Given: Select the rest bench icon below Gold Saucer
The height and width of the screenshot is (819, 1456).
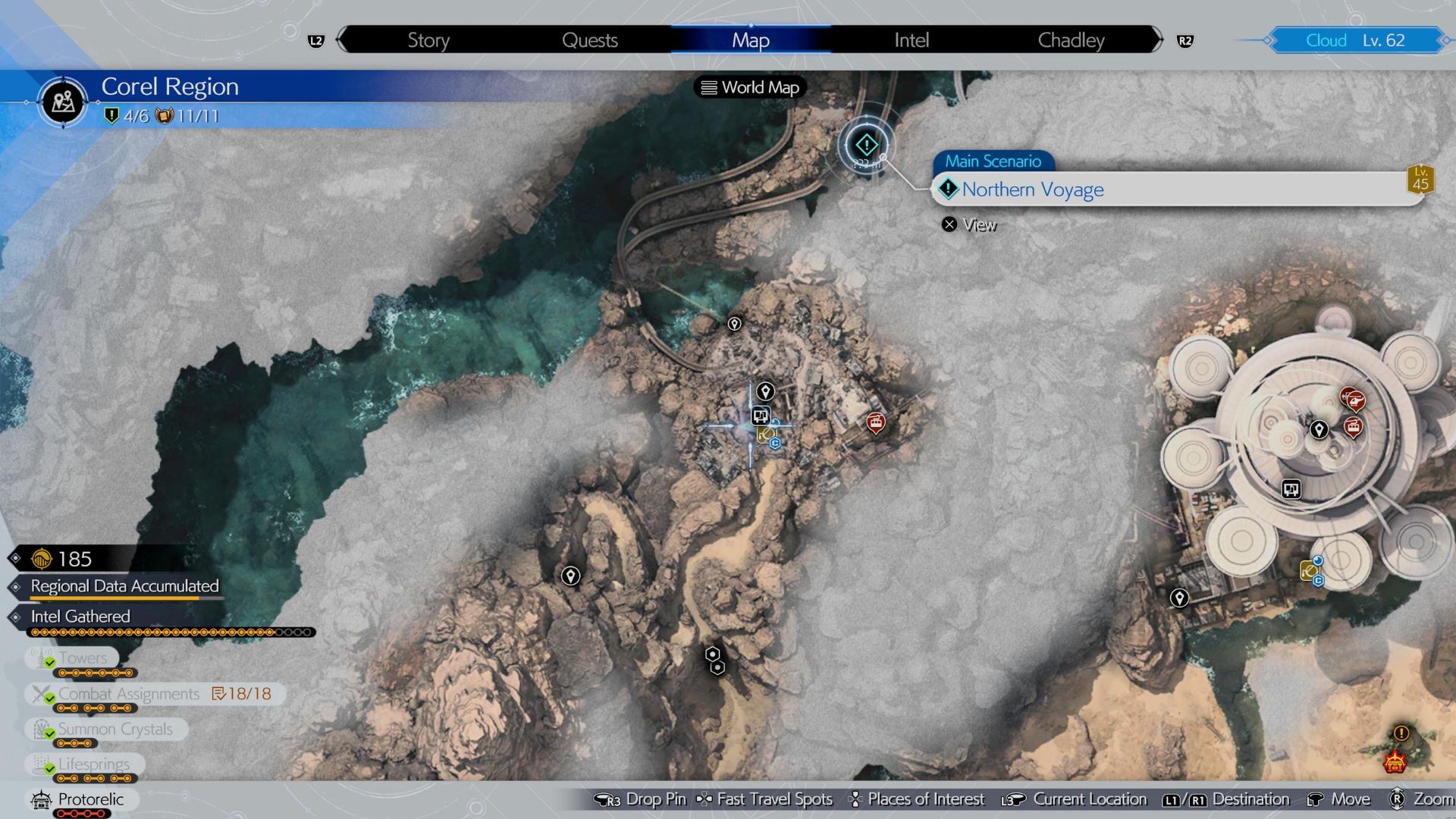Looking at the screenshot, I should [x=1291, y=489].
